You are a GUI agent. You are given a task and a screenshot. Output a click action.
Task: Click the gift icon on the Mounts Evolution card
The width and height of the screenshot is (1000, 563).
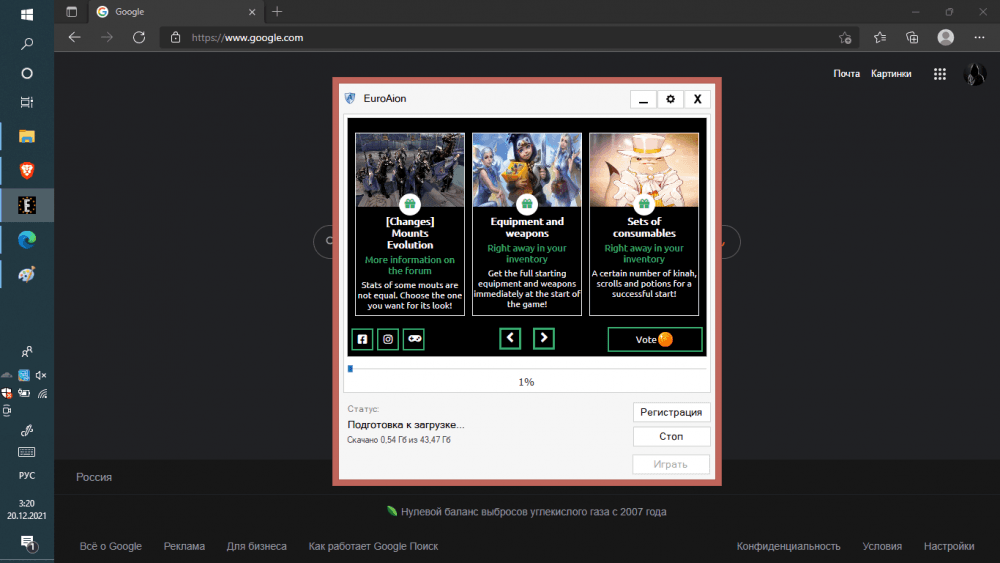[410, 203]
